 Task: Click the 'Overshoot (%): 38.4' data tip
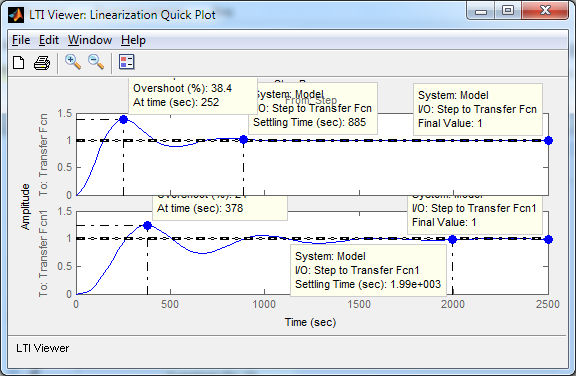coord(193,95)
